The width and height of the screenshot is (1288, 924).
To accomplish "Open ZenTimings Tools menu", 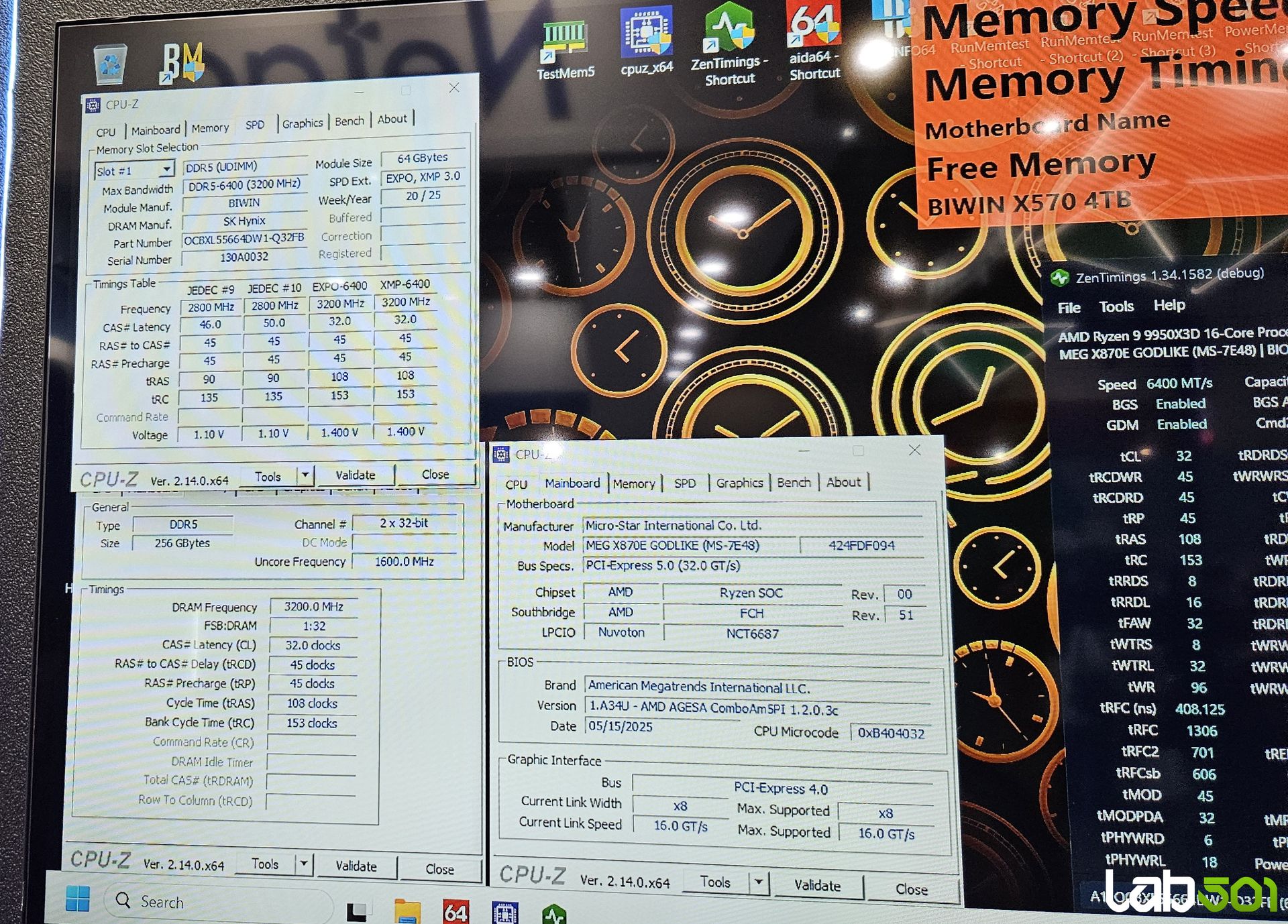I will [1116, 306].
